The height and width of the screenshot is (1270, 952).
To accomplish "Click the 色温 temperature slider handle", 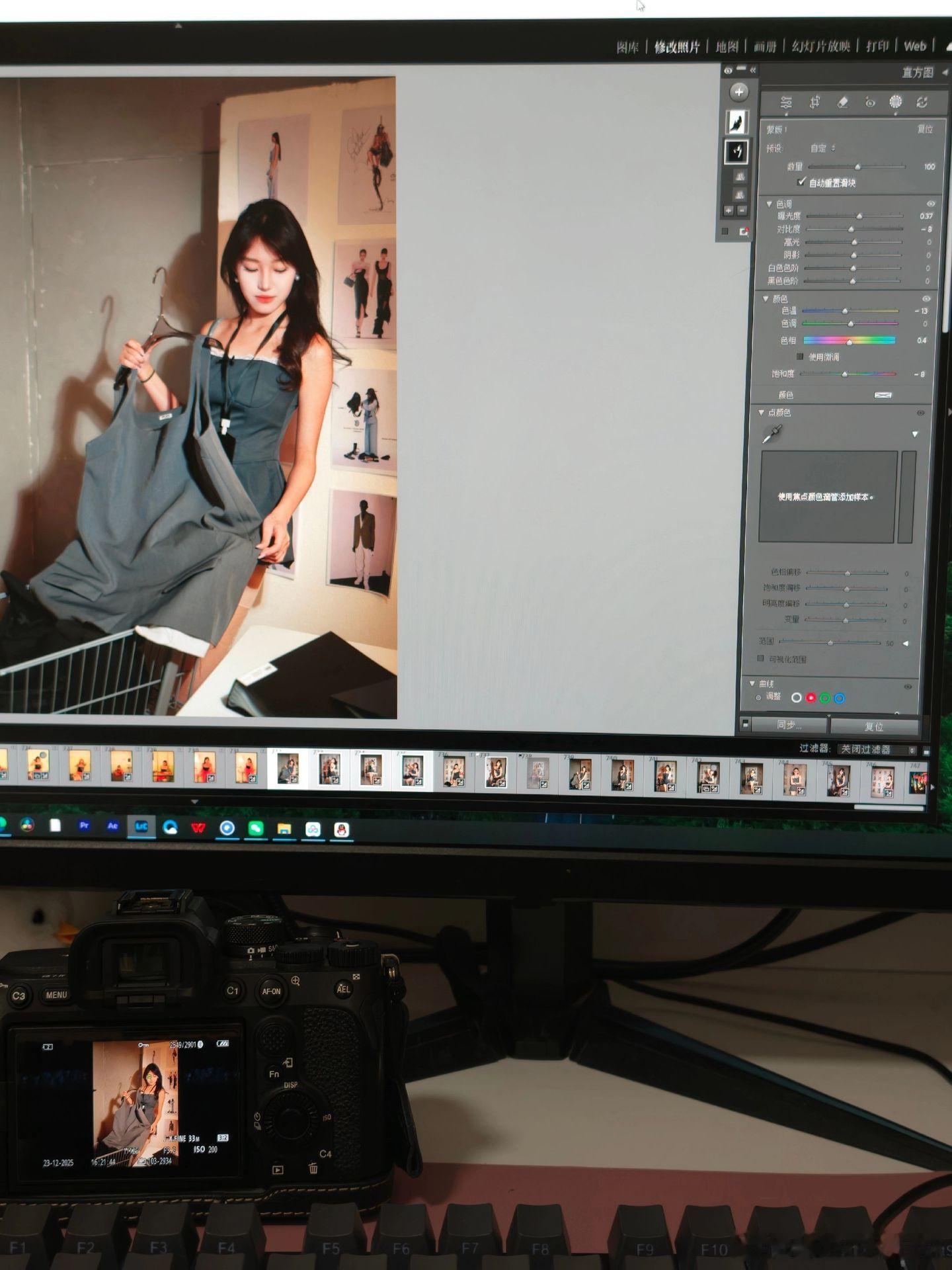I will point(845,311).
